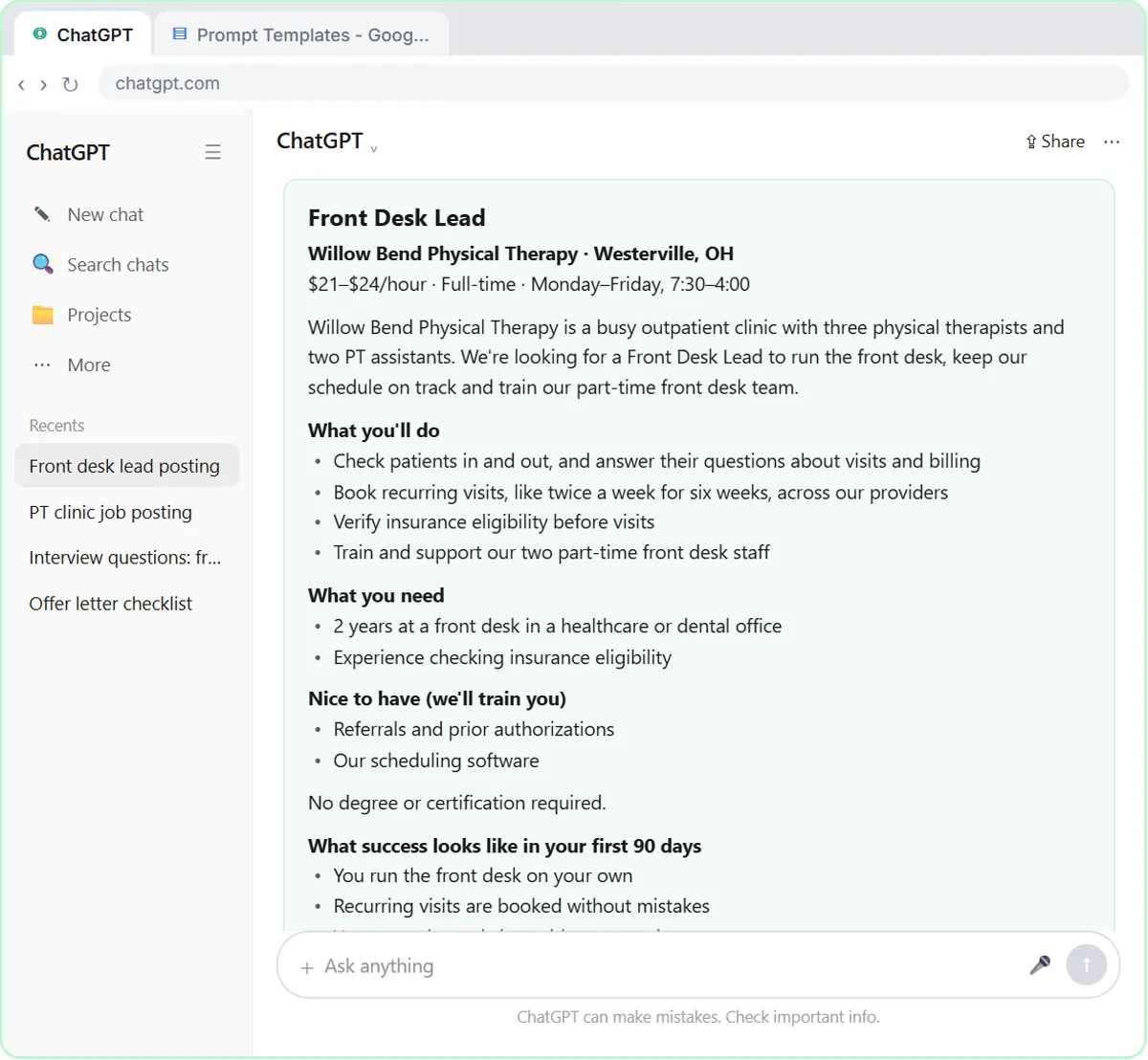Click 'Referrals and prior authorizations' bullet
This screenshot has height=1060, width=1148.
point(474,729)
